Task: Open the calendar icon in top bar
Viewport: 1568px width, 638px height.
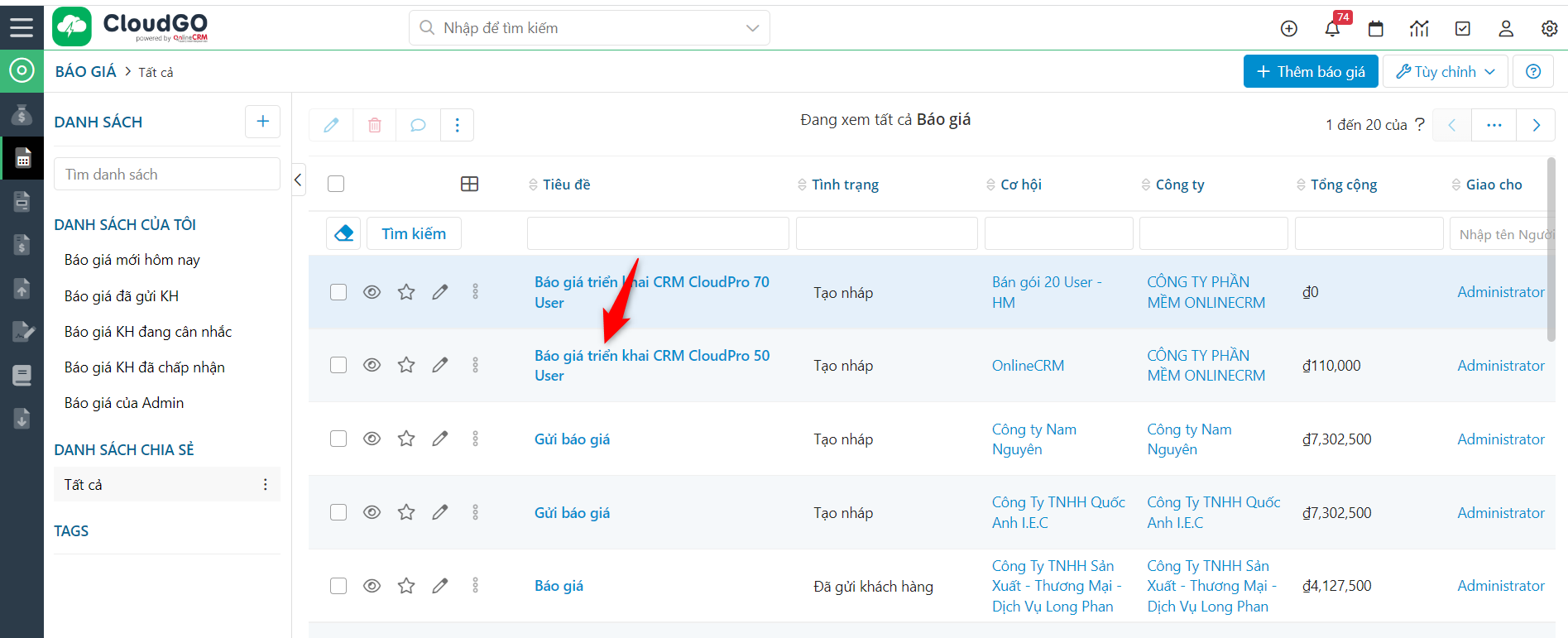Action: coord(1376,29)
